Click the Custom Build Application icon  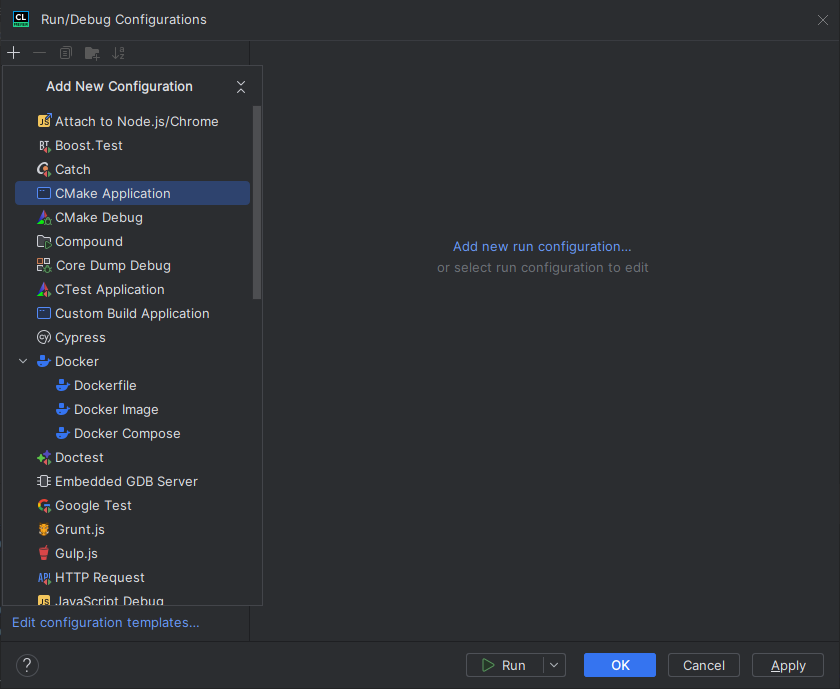click(44, 313)
